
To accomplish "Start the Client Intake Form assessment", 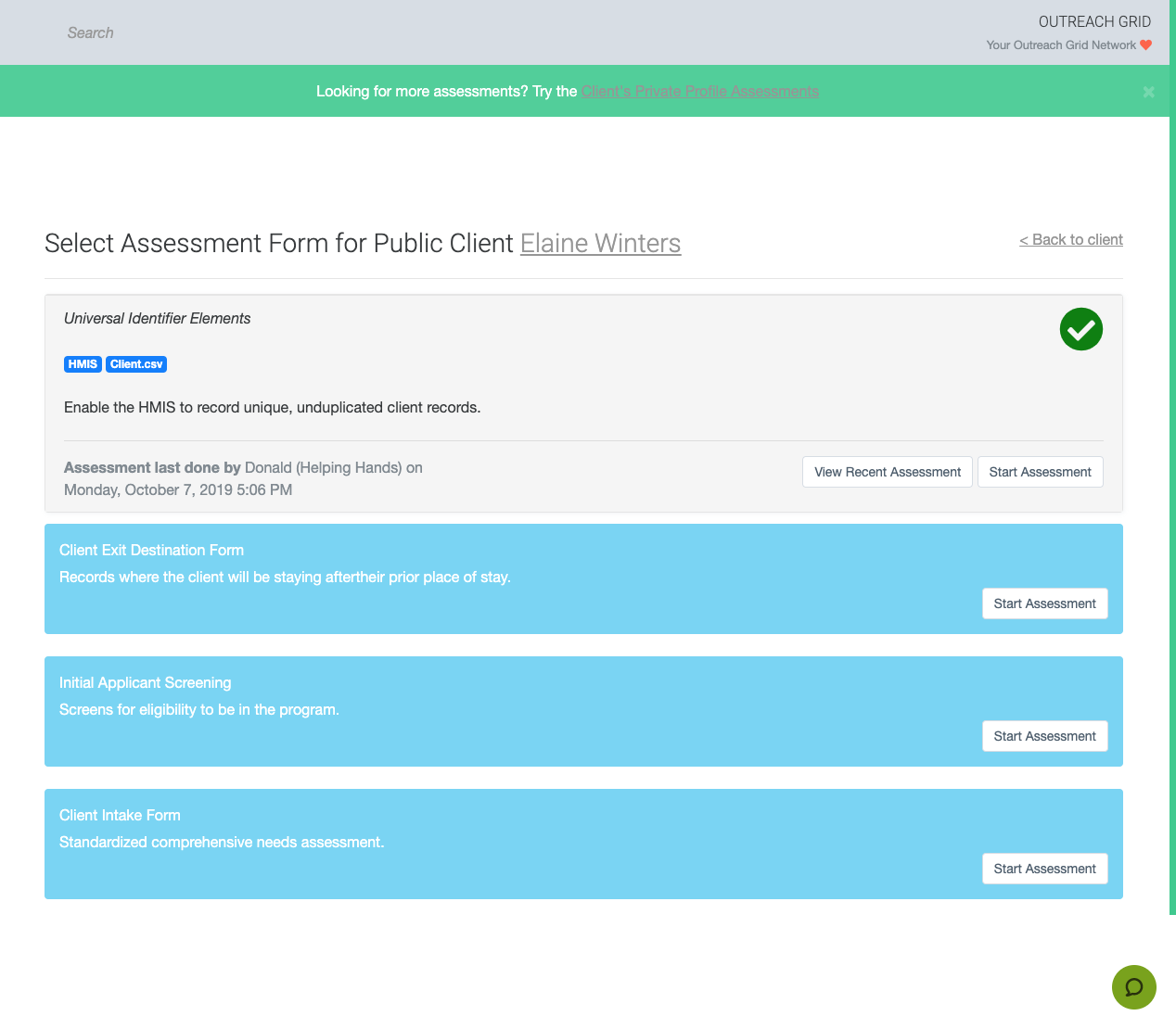I will pos(1044,869).
